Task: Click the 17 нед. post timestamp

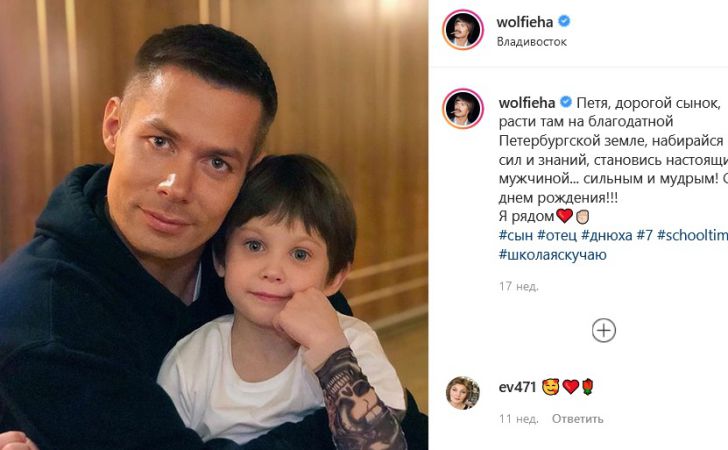Action: [x=519, y=286]
